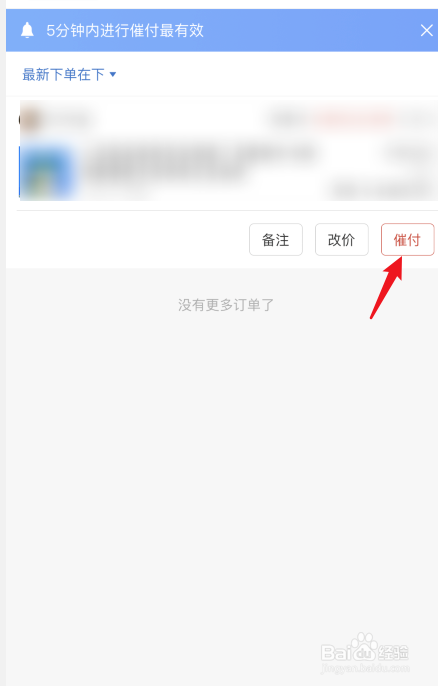
Task: Click the blurred buyer avatar
Action: (x=30, y=119)
